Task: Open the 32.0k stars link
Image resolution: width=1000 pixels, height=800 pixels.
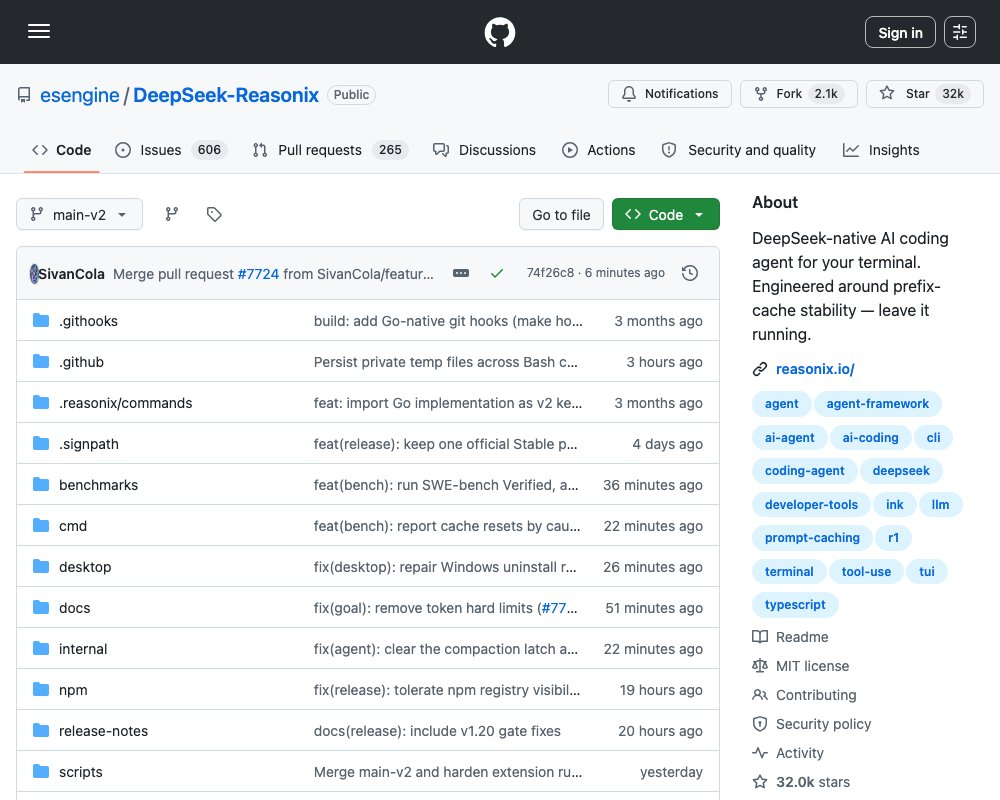Action: click(x=801, y=782)
